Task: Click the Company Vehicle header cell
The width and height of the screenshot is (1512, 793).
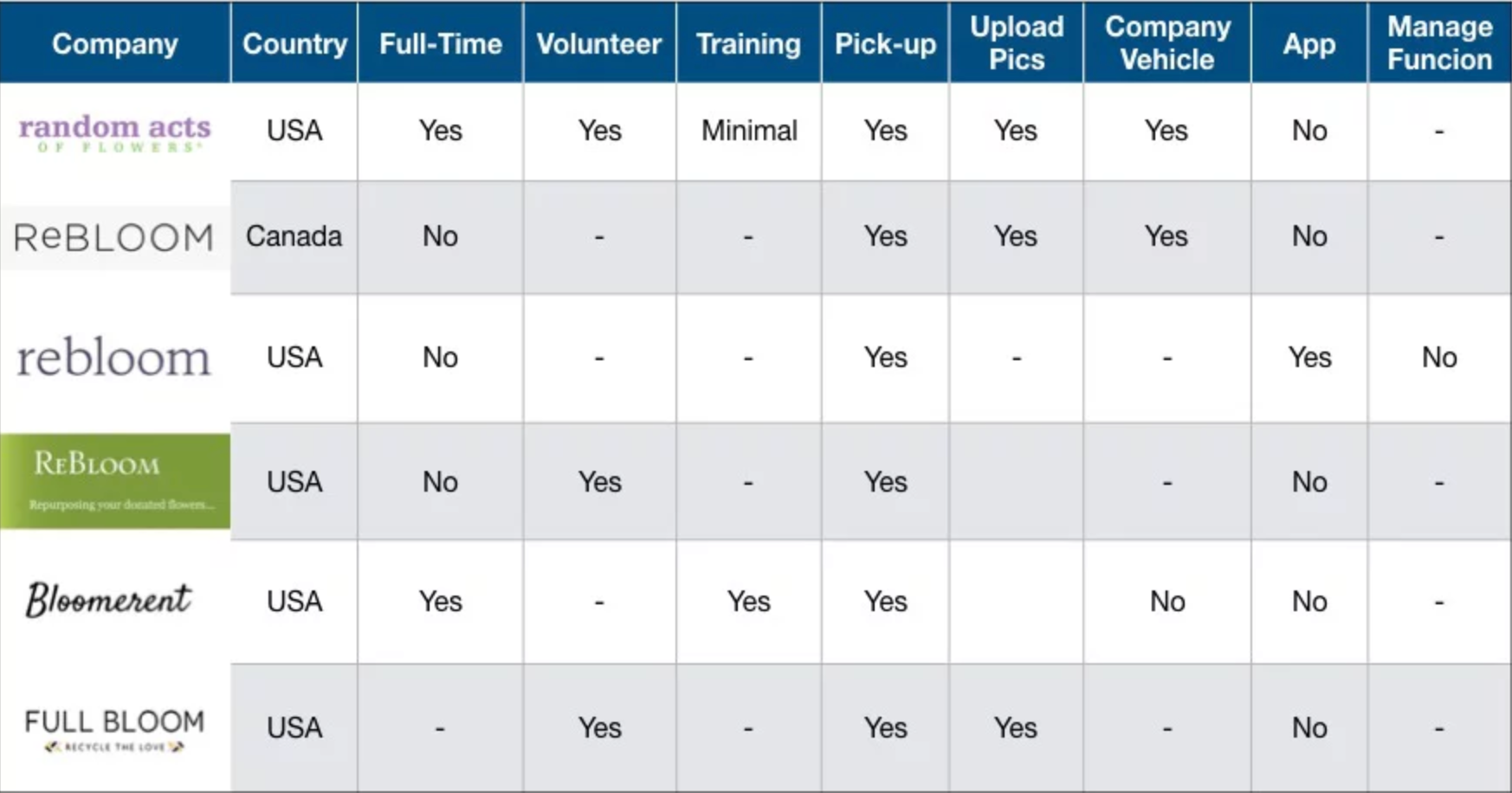Action: pyautogui.click(x=1167, y=42)
